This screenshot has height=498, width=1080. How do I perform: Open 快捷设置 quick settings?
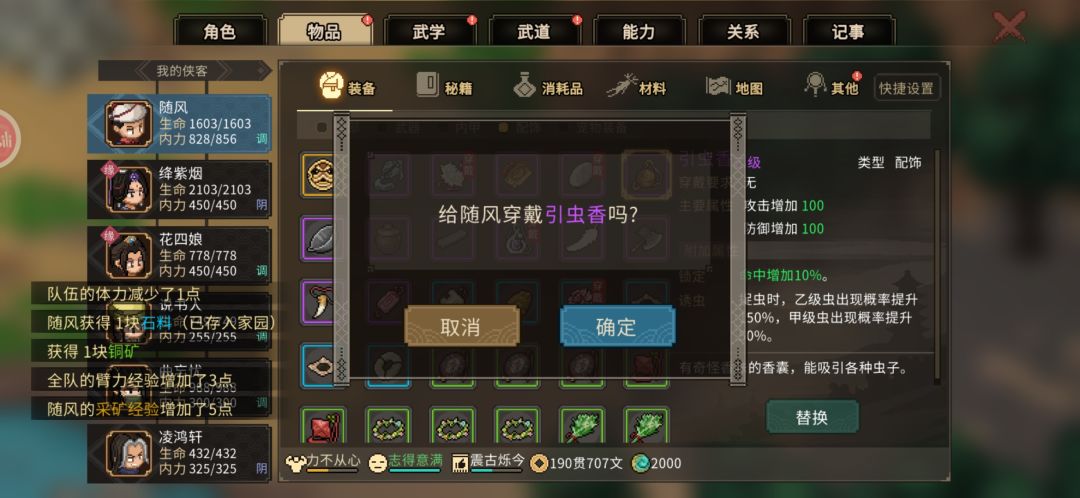pyautogui.click(x=906, y=88)
